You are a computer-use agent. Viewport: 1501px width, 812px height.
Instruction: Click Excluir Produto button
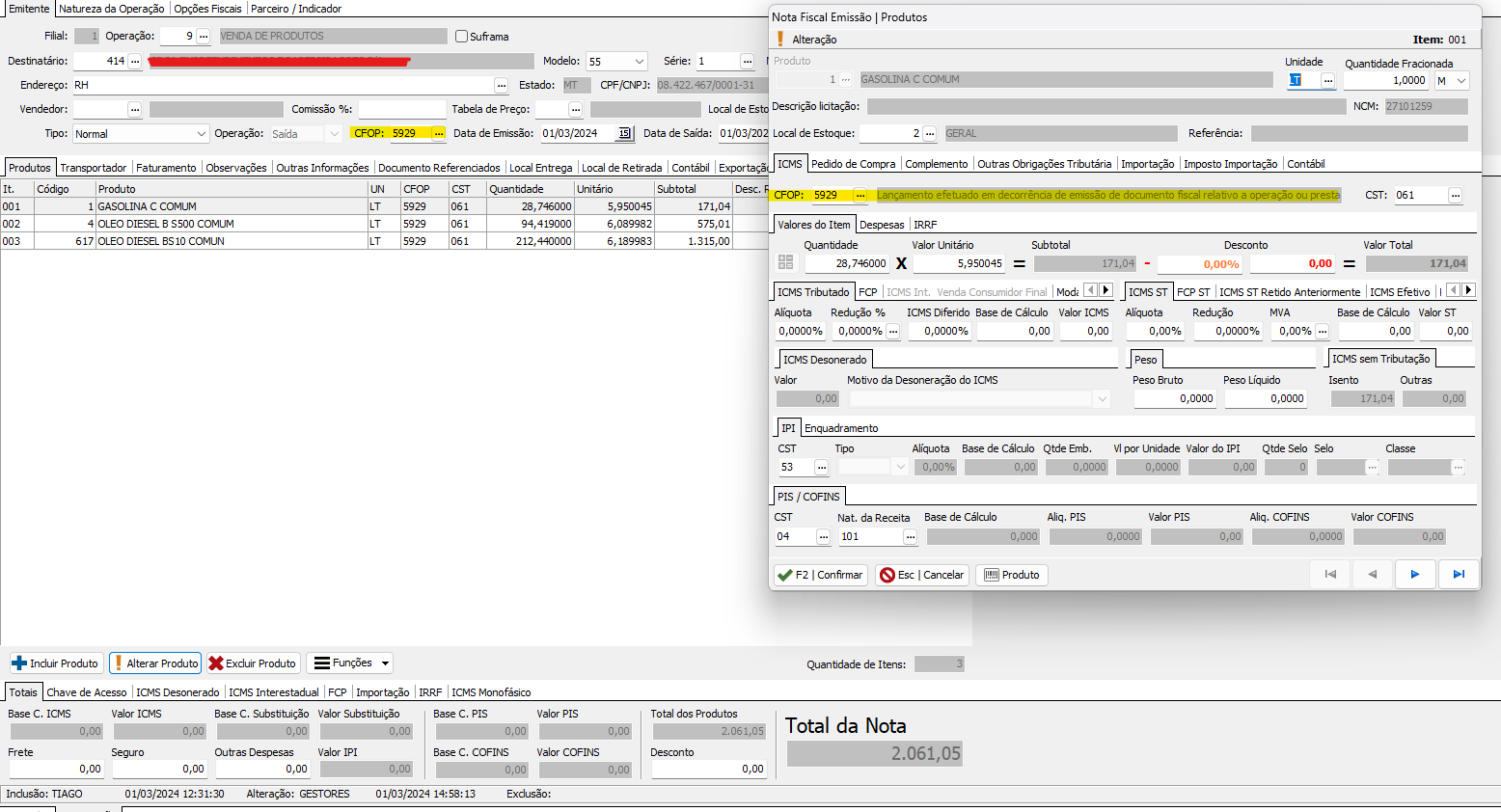pyautogui.click(x=253, y=663)
